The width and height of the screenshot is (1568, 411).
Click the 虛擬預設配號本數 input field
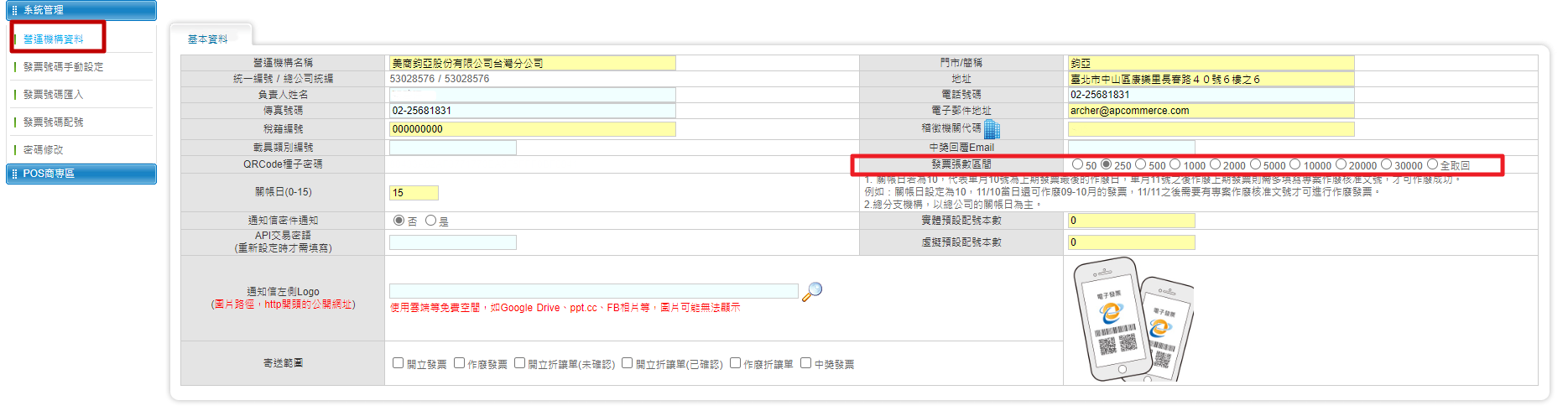coord(1131,242)
